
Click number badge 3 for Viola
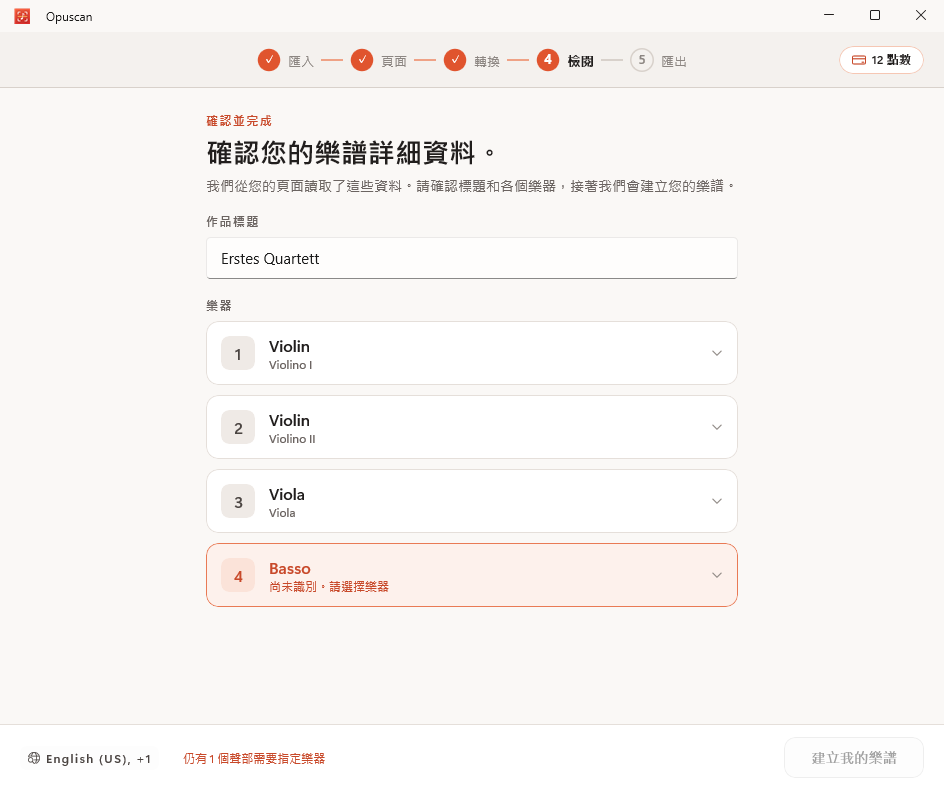[238, 502]
